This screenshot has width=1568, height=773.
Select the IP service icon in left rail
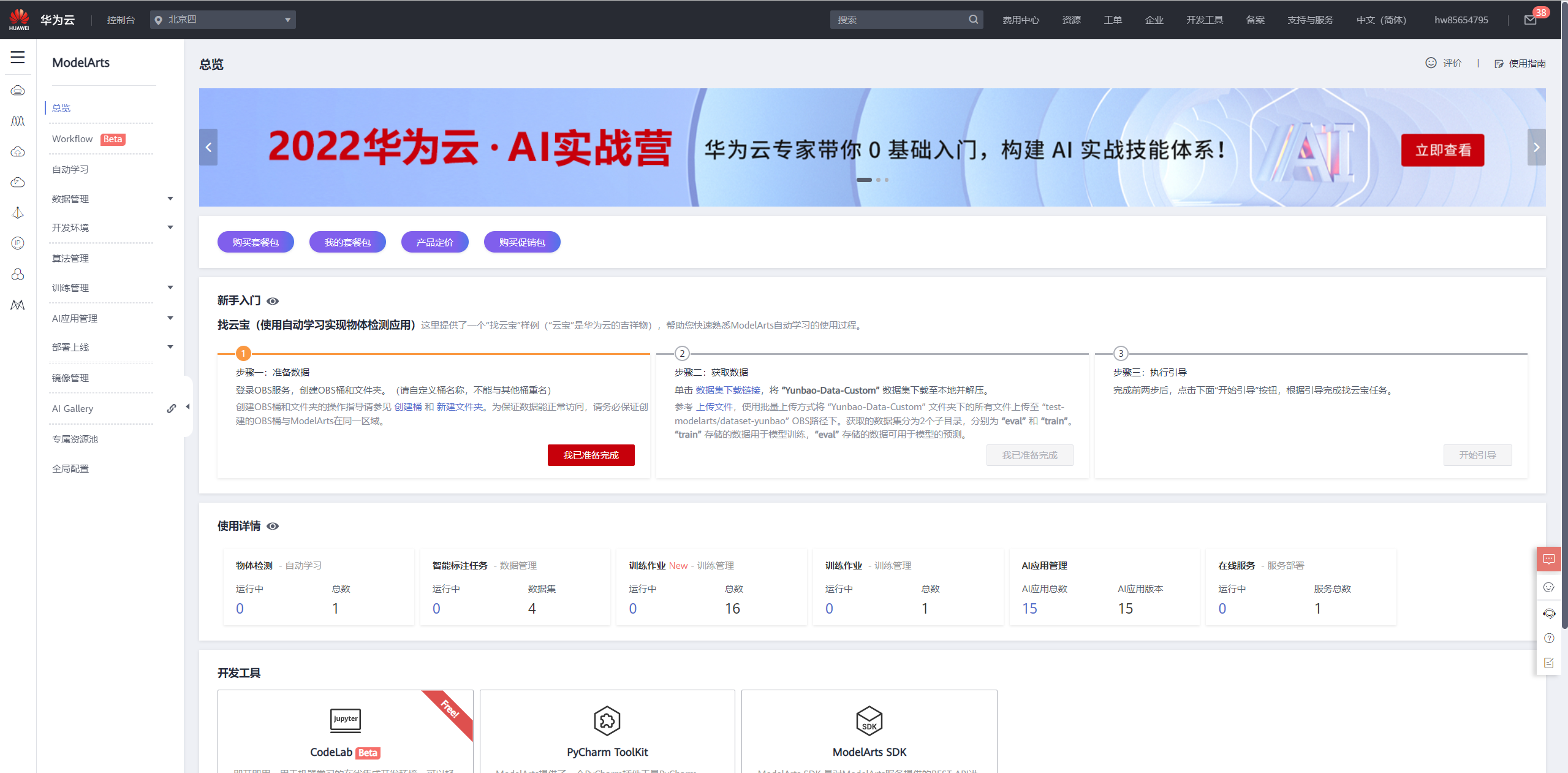tap(17, 243)
